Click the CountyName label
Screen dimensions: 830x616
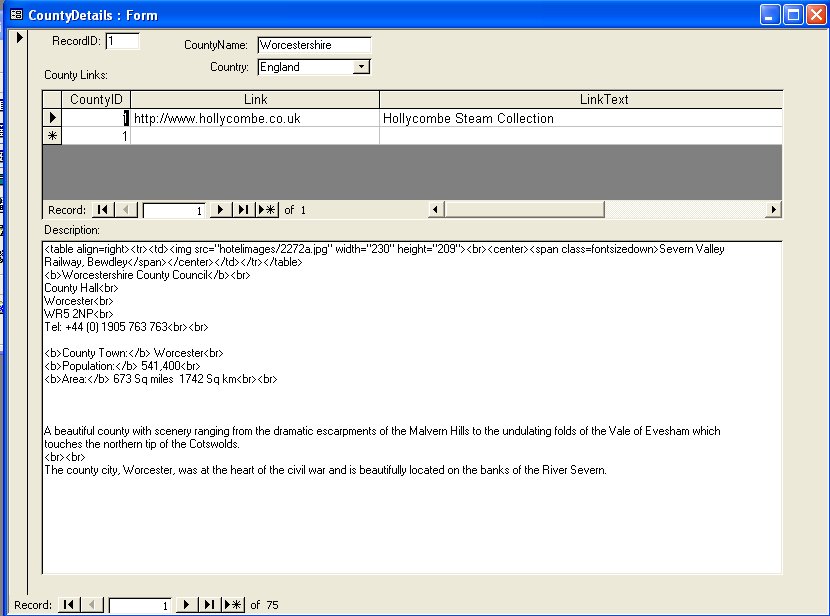pyautogui.click(x=216, y=45)
